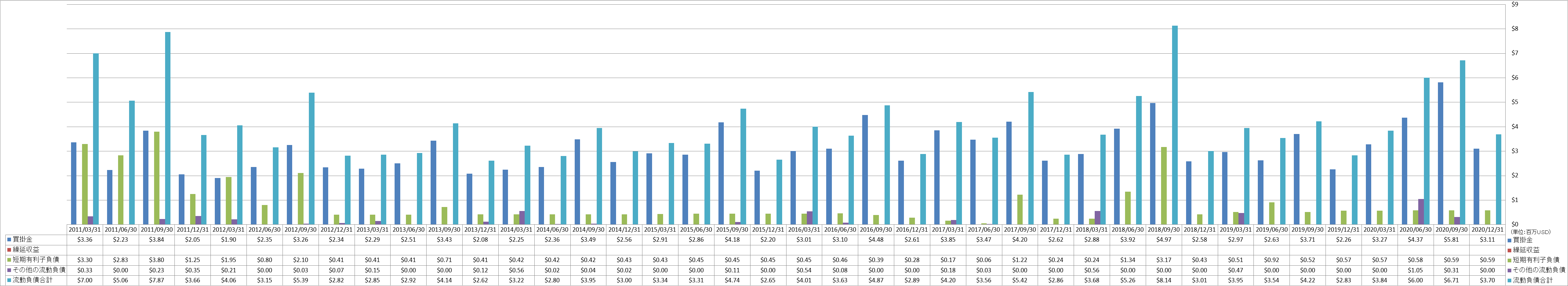The height and width of the screenshot is (286, 1568).
Task: Select the その他の流動負債 row label beside $0.33
Action: coord(38,270)
